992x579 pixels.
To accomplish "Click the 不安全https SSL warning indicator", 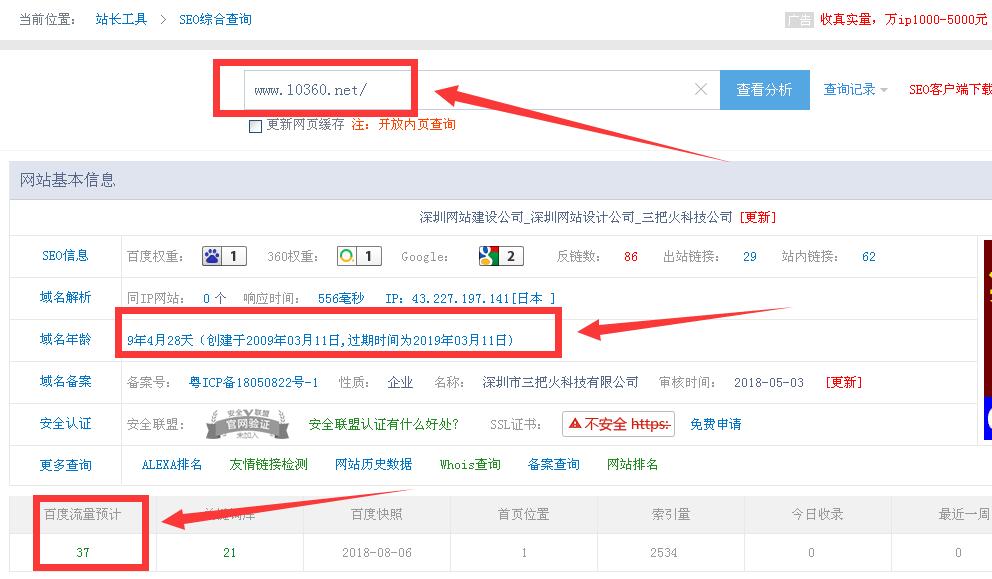I will [x=617, y=424].
